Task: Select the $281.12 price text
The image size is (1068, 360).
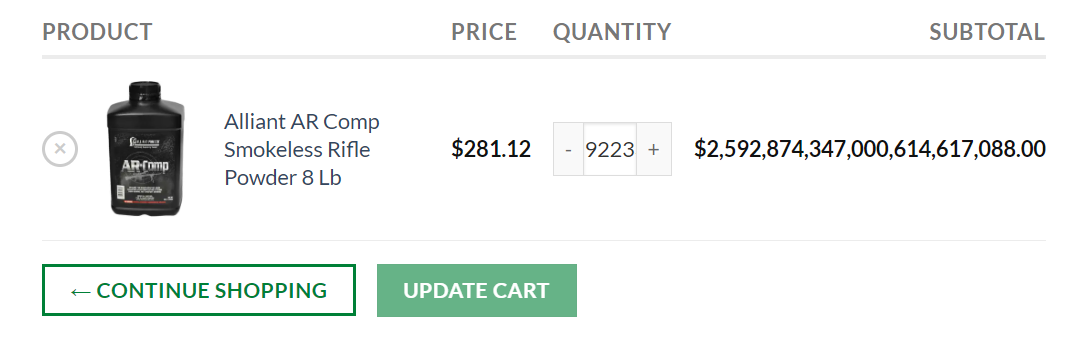Action: [x=491, y=149]
